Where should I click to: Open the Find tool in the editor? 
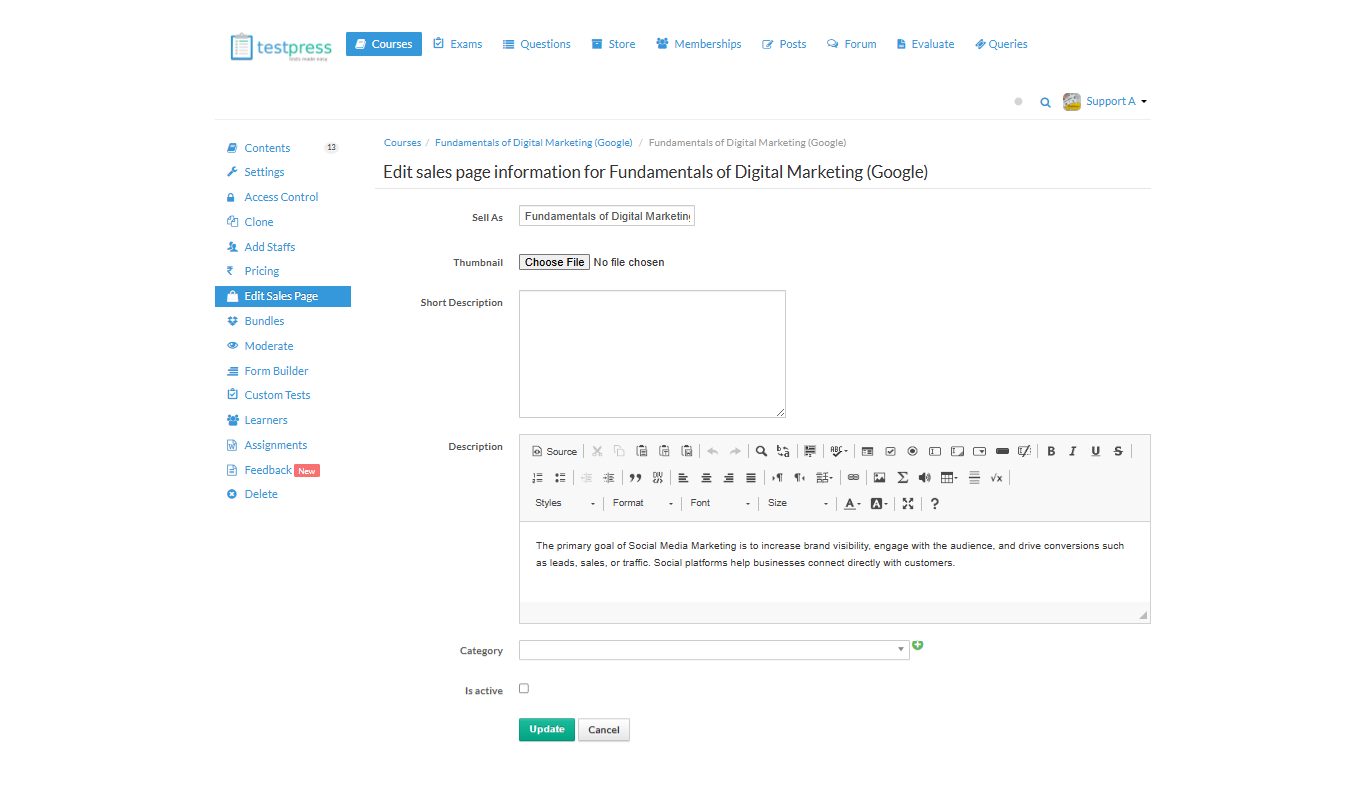(761, 451)
